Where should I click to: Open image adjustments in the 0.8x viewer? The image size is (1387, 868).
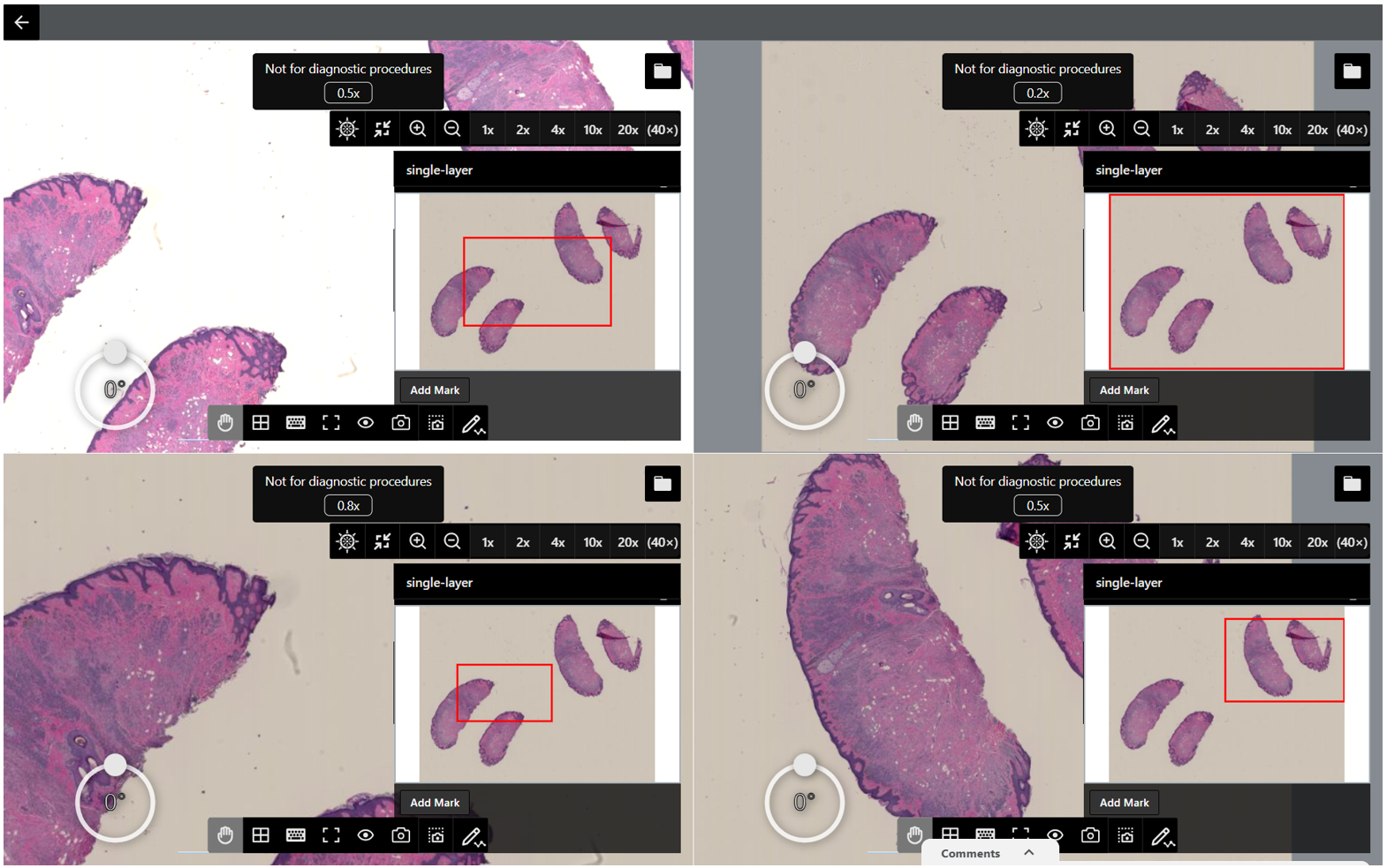tap(347, 541)
